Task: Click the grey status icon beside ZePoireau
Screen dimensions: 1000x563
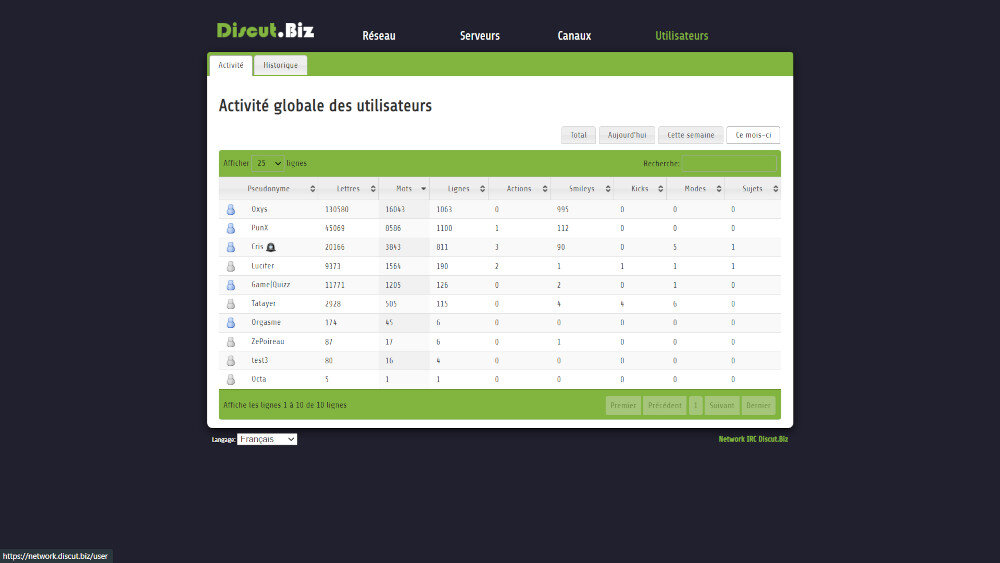Action: pos(230,342)
